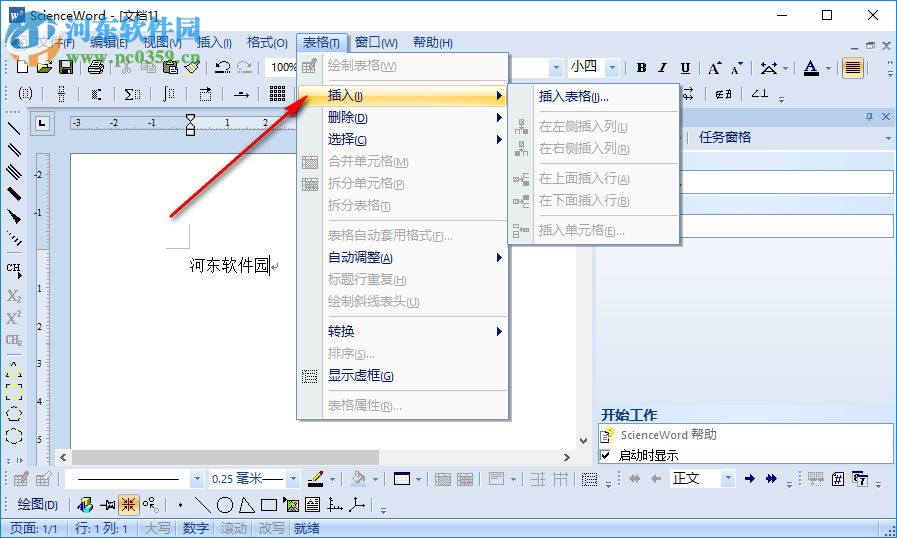Image resolution: width=897 pixels, height=538 pixels.
Task: Toggle Bold formatting
Action: pyautogui.click(x=641, y=68)
